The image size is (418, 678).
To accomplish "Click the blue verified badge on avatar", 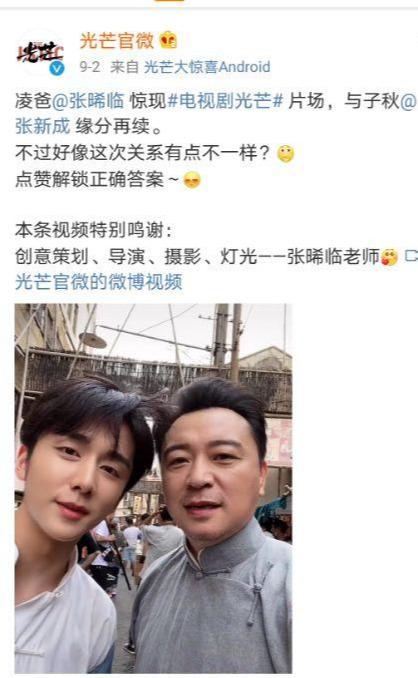I will [x=57, y=68].
